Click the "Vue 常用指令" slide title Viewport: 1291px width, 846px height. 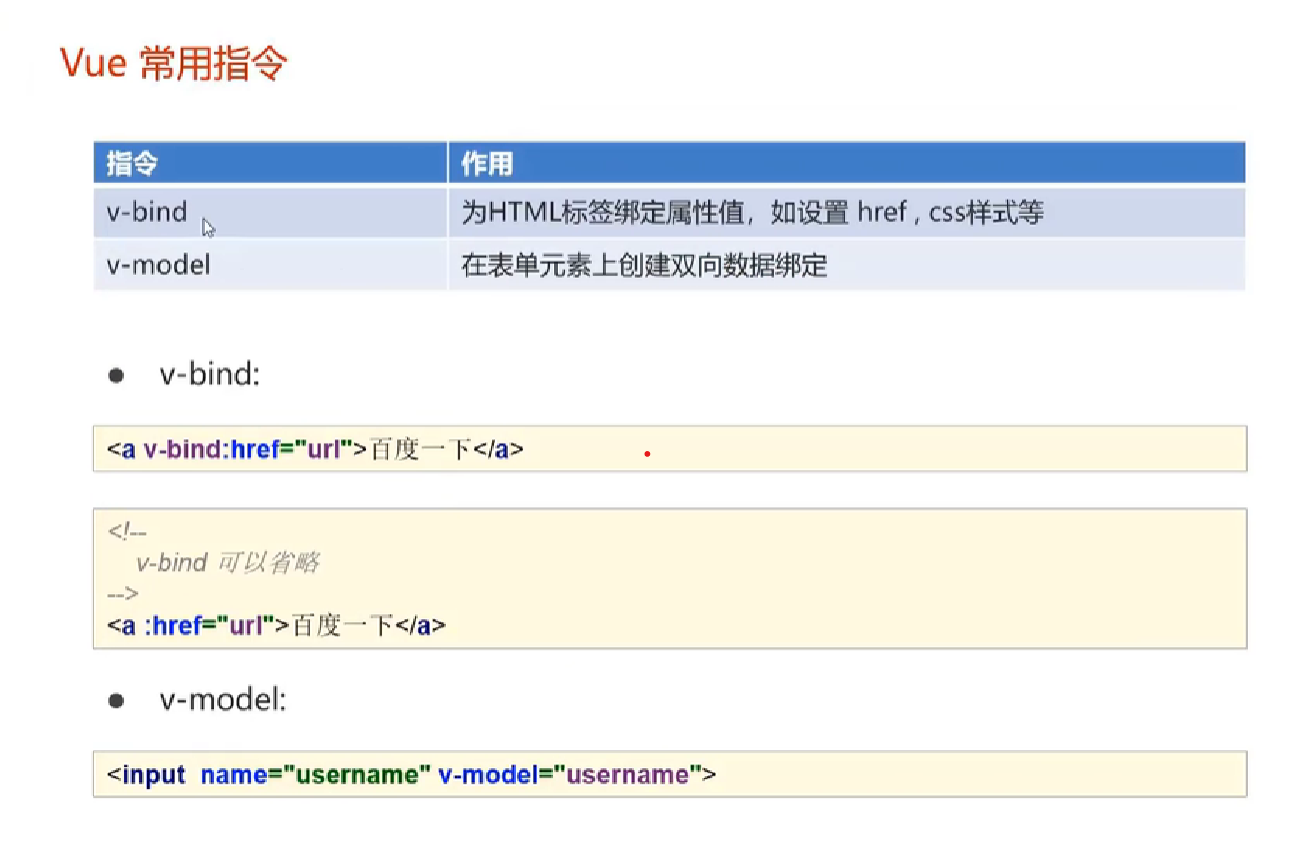174,64
